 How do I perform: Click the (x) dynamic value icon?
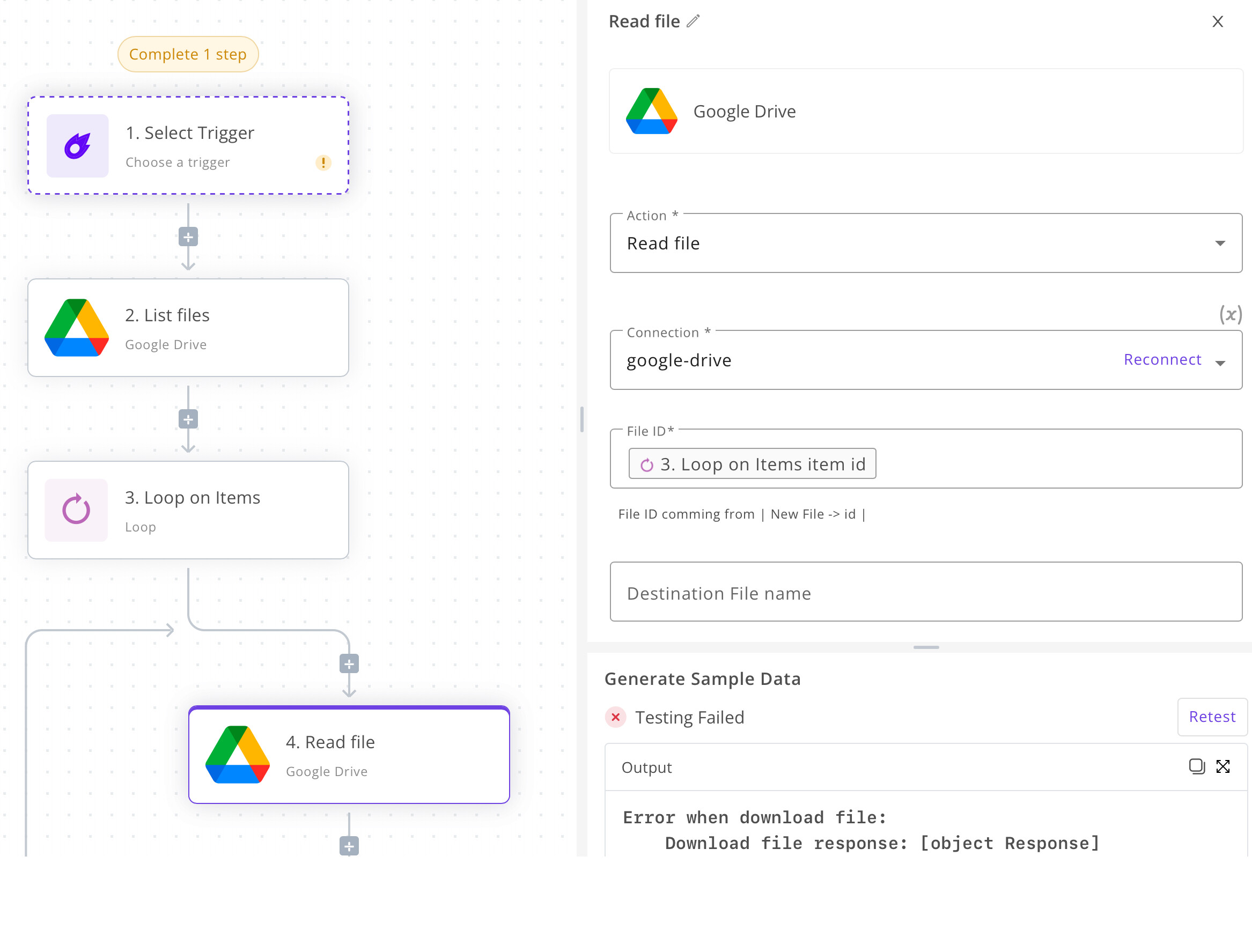coord(1230,314)
